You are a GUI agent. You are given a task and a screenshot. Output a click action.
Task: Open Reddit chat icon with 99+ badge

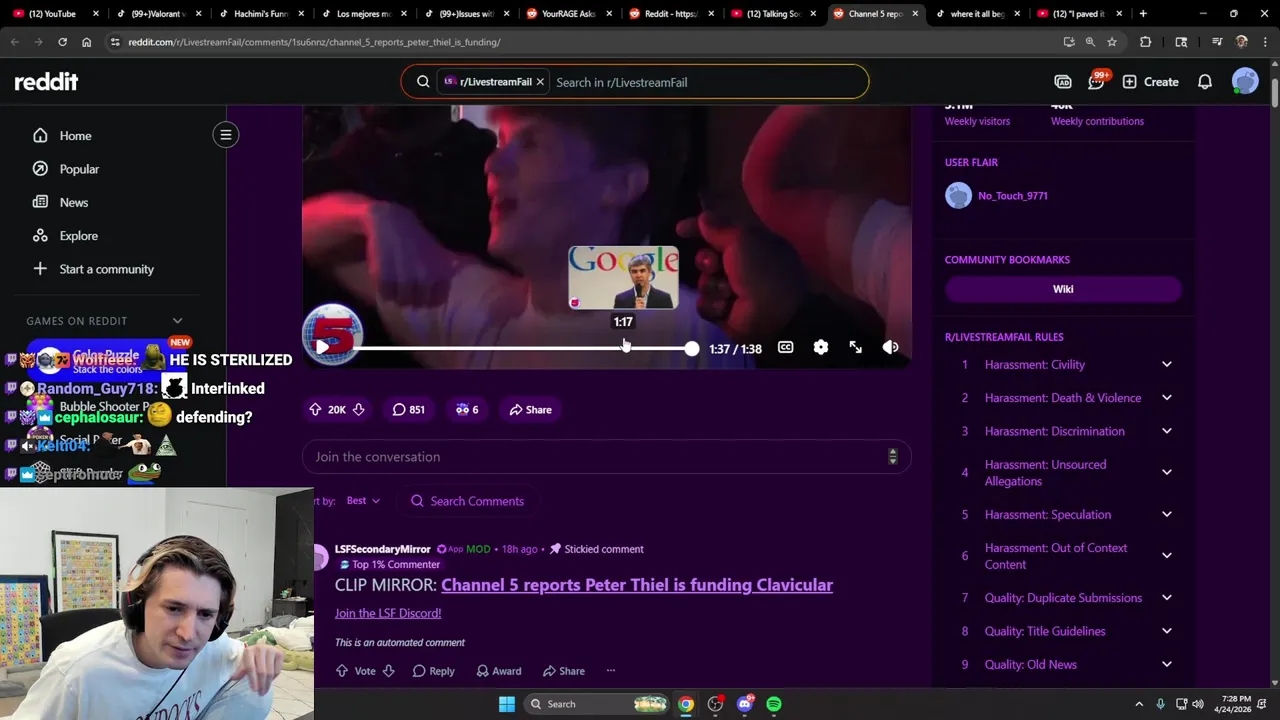coord(1097,82)
